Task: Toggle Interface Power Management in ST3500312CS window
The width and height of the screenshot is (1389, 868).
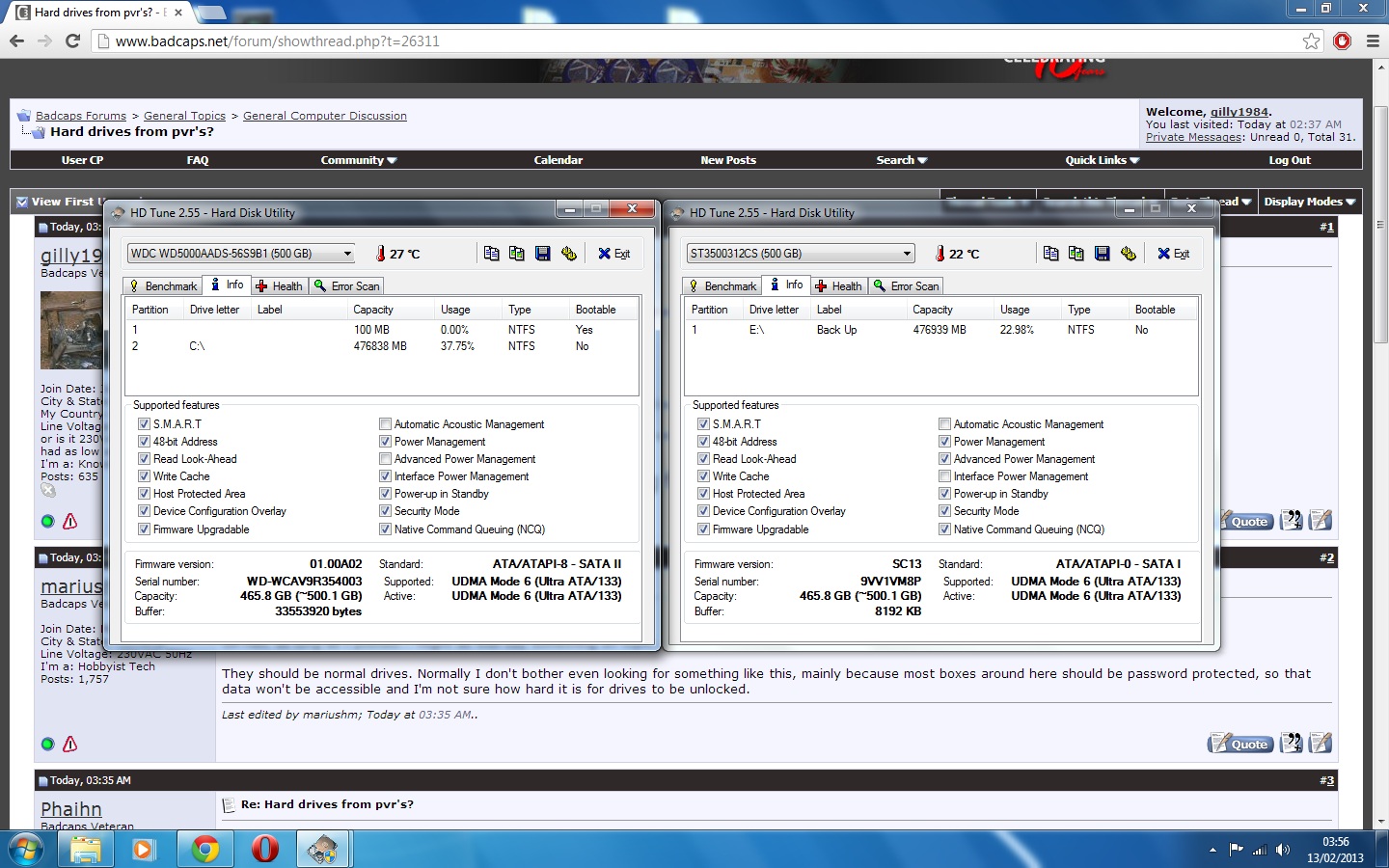Action: [x=945, y=476]
